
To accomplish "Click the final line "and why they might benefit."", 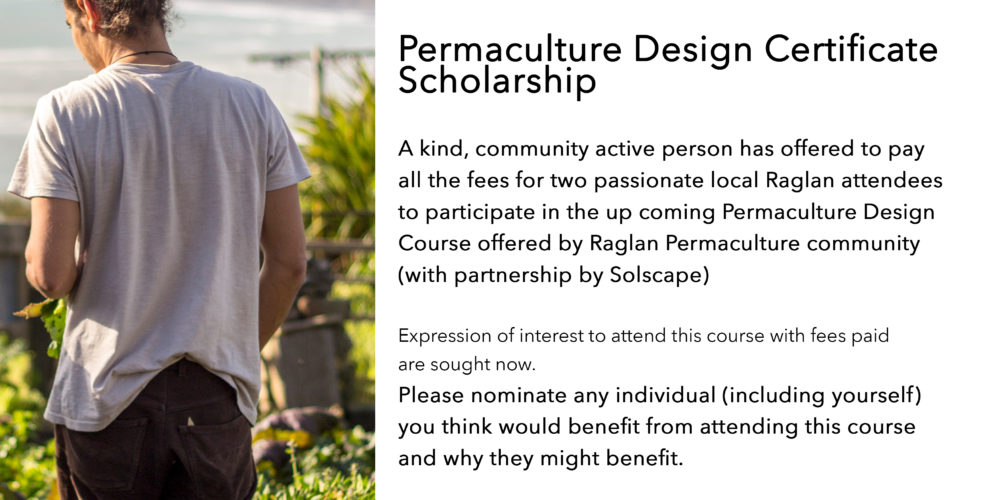I will pyautogui.click(x=541, y=458).
